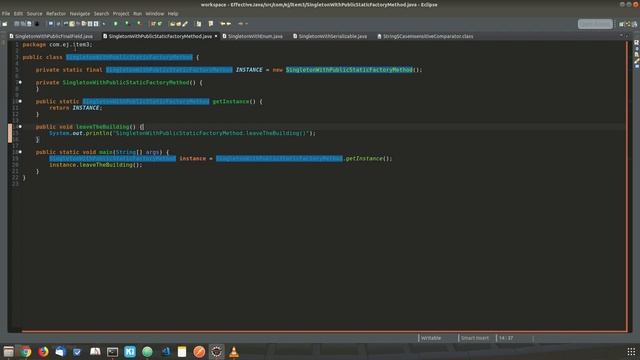Open the Refactor menu
Image resolution: width=640 pixels, height=360 pixels.
click(56, 13)
